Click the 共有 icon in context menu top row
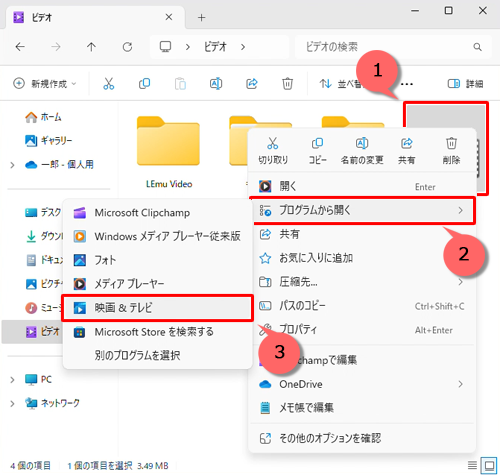Screen dimensions: 500x475 [406, 151]
